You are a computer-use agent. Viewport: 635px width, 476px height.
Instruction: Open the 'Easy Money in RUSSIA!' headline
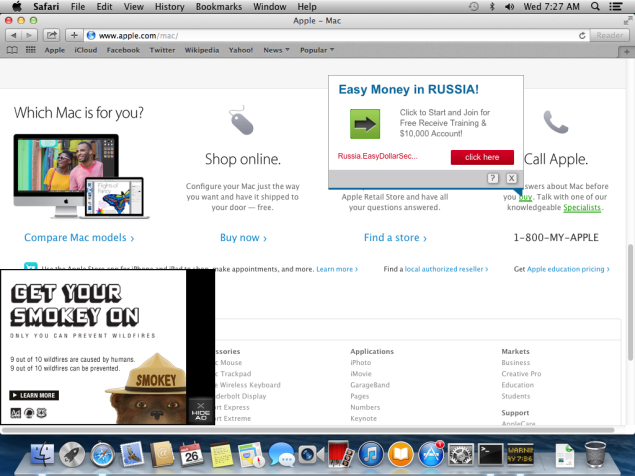pyautogui.click(x=409, y=89)
